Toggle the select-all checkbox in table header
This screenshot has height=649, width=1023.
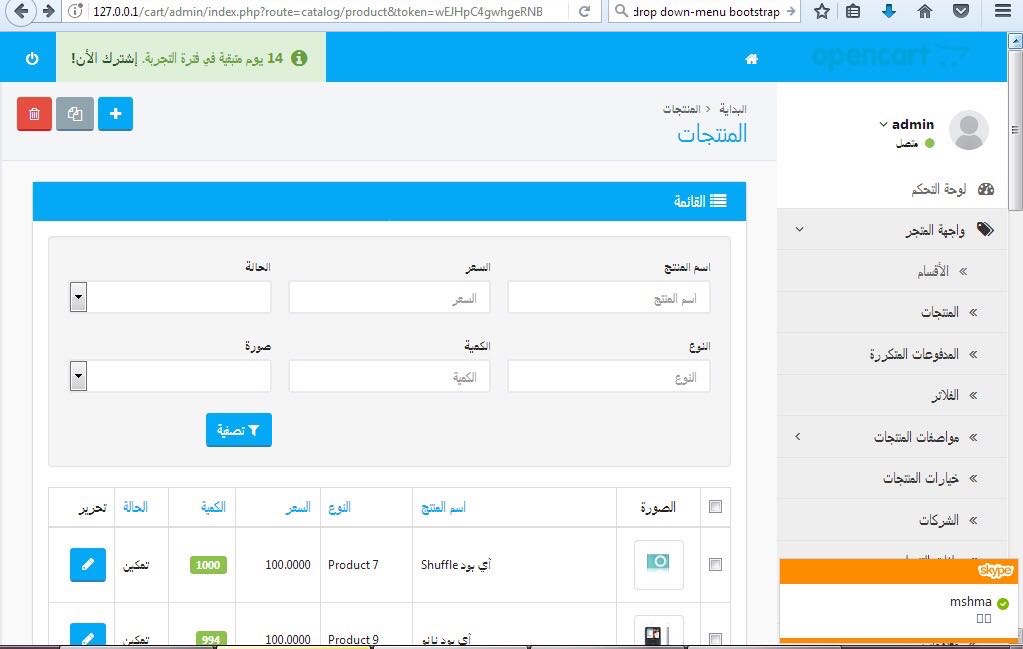(715, 507)
